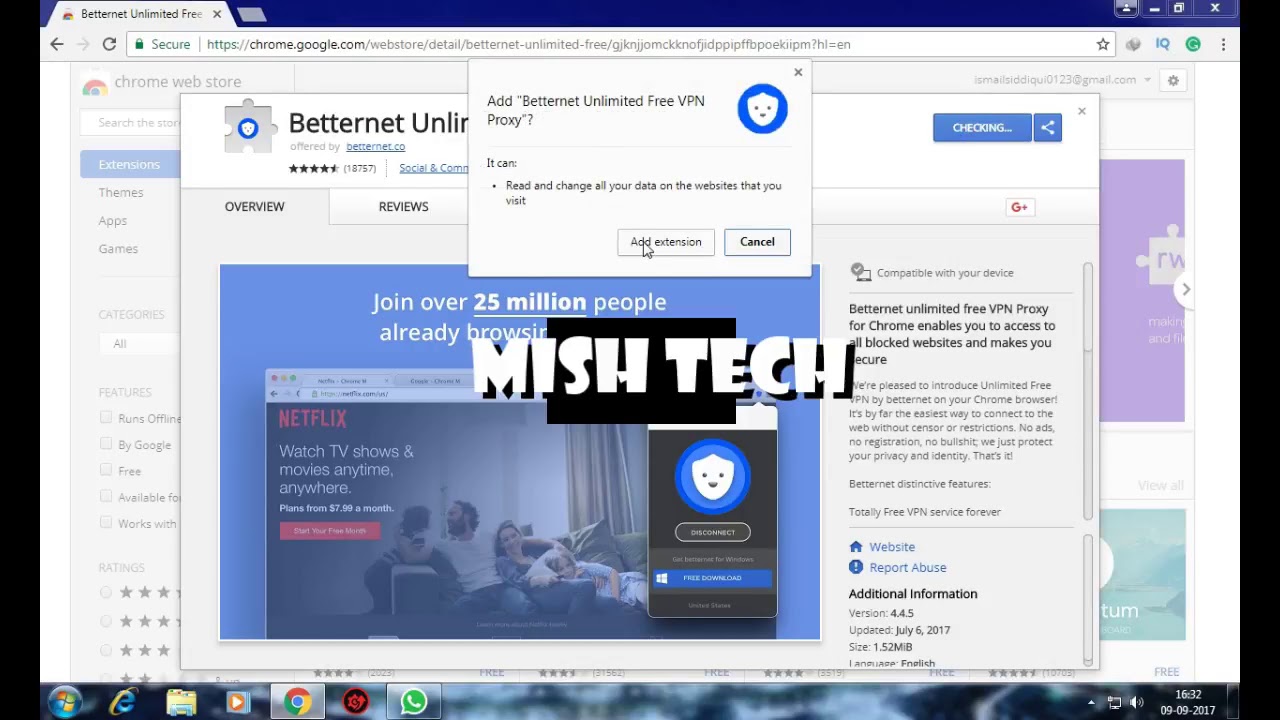Screen dimensions: 1280x720
Task: Click the Compatible with your device checkmark icon
Action: pyautogui.click(x=860, y=272)
